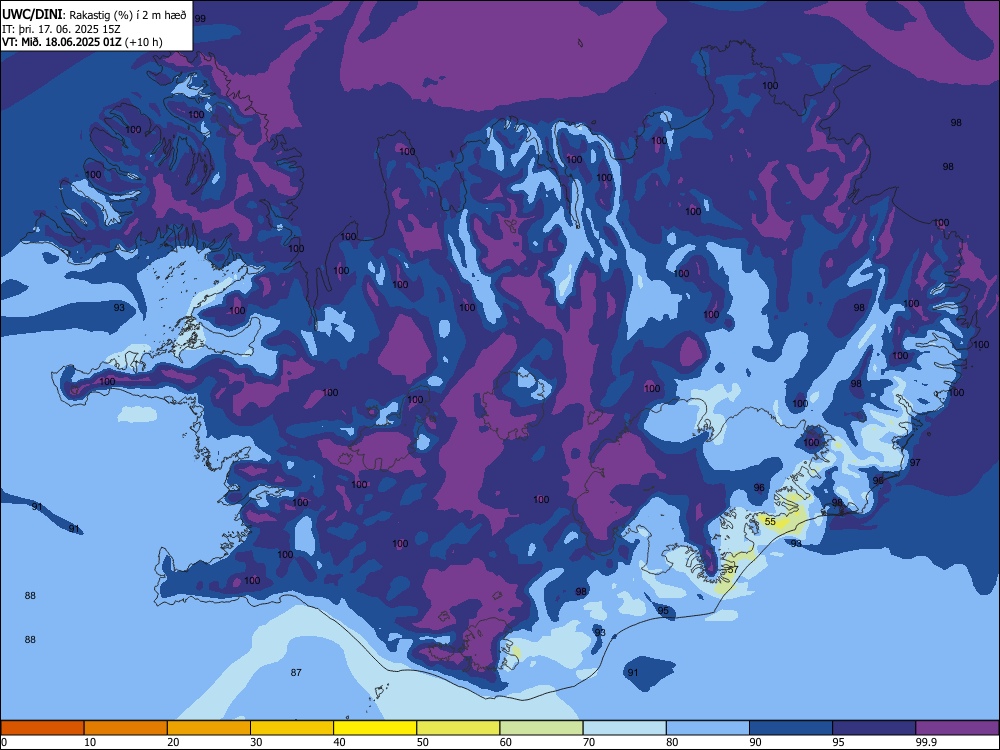Viewport: 1000px width, 750px height.
Task: Click the '87' humidity value over the sea
Action: [x=296, y=672]
